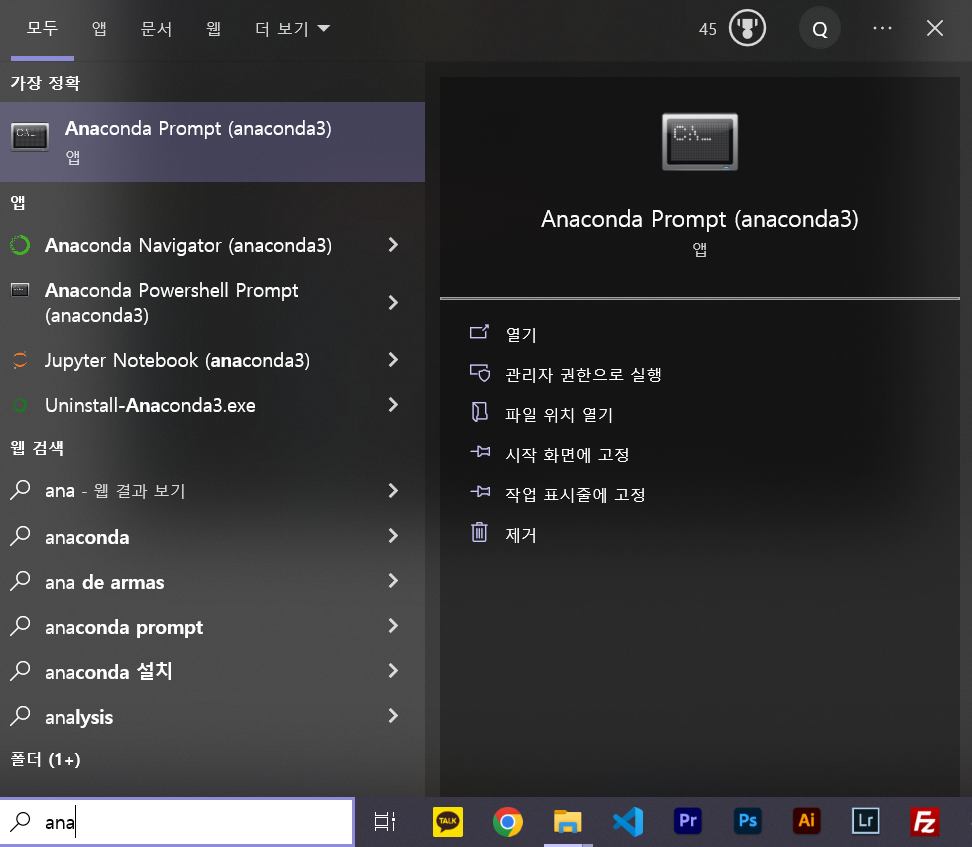This screenshot has width=972, height=847.
Task: Expand 'ana - 웹 결과 보기' arrow
Action: (x=393, y=490)
